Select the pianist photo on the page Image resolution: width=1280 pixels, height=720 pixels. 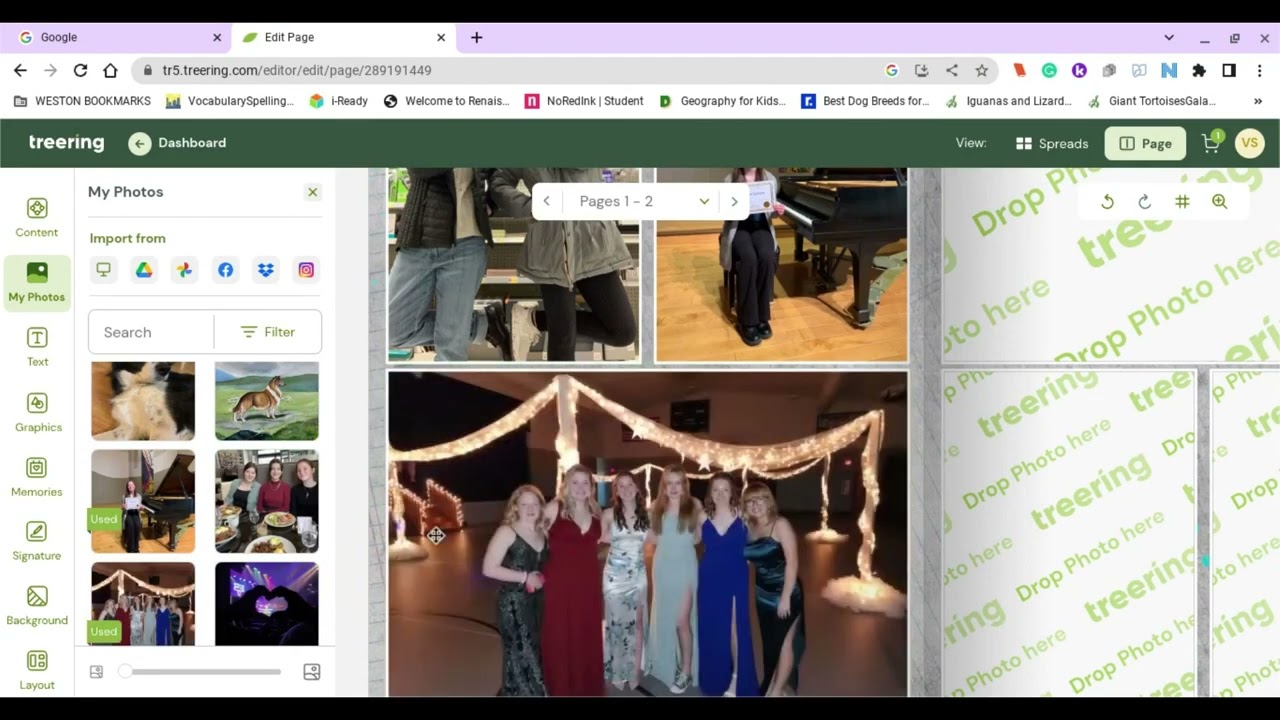[781, 264]
